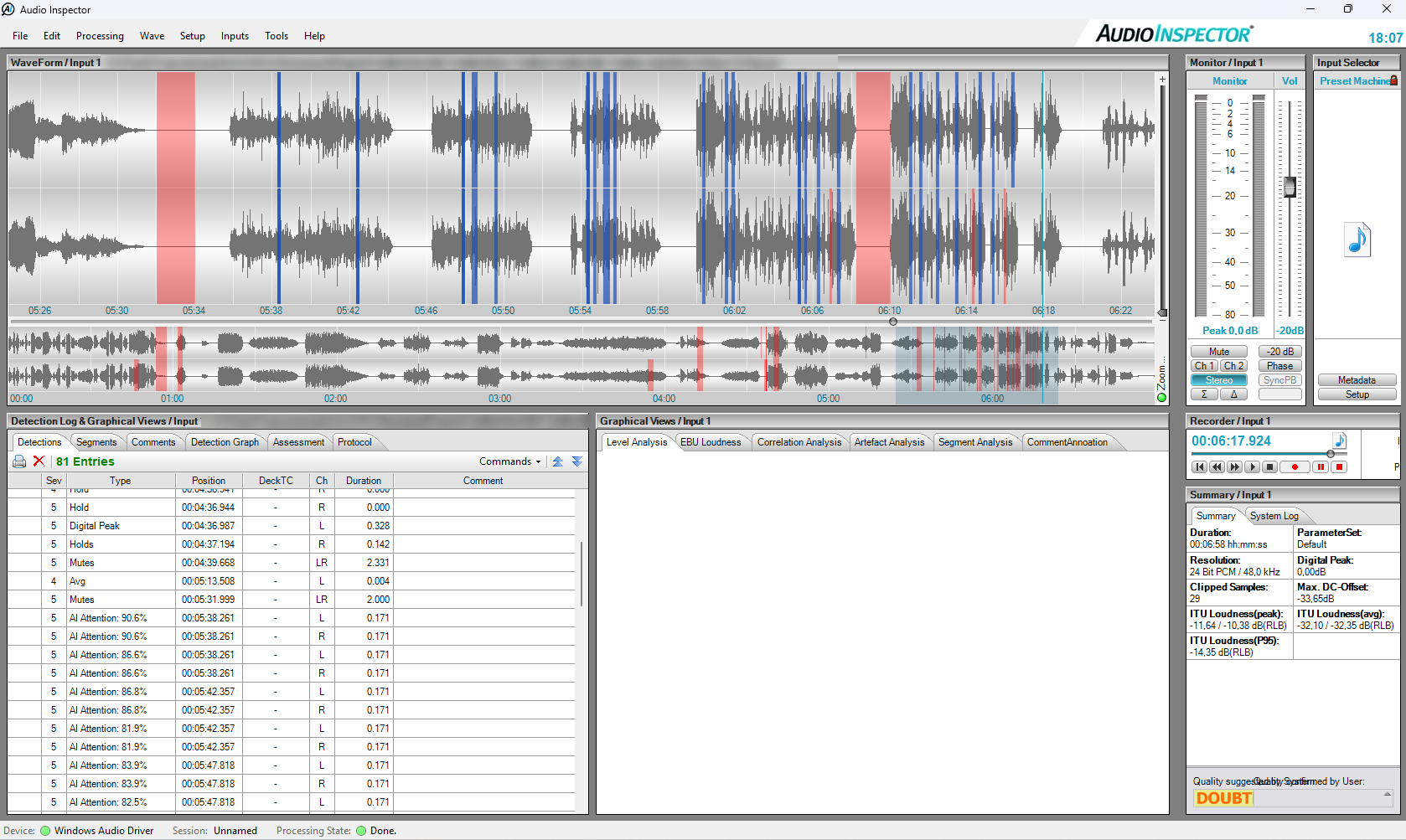Open the Protocol tab
Screen dimensions: 1406x840
(354, 442)
